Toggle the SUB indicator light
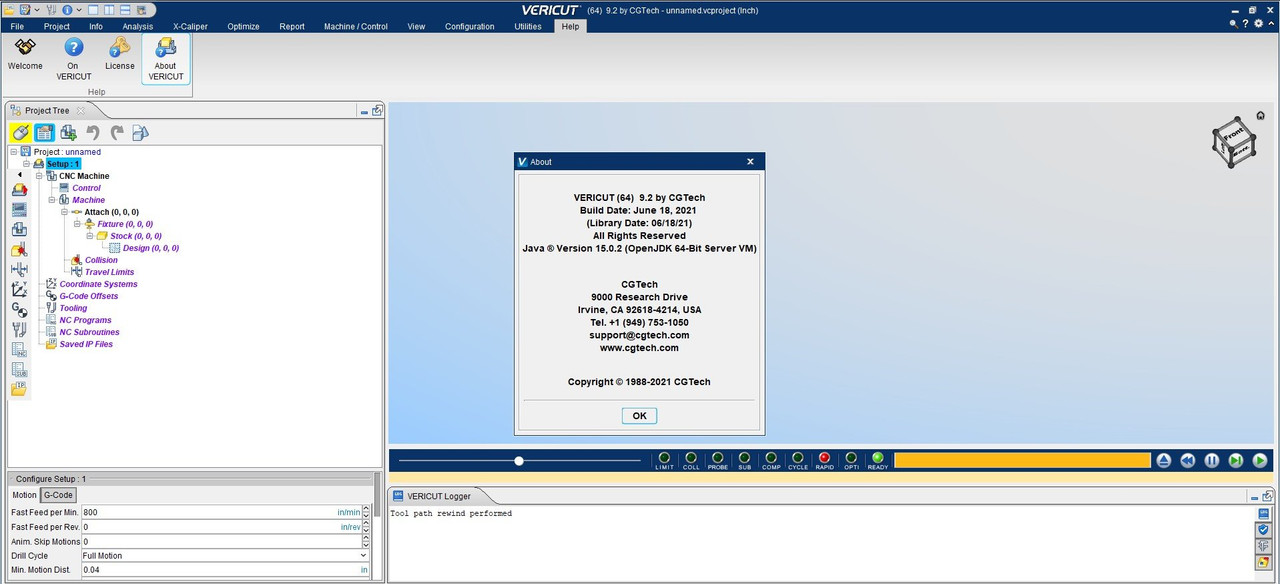Image resolution: width=1280 pixels, height=584 pixels. (x=744, y=458)
